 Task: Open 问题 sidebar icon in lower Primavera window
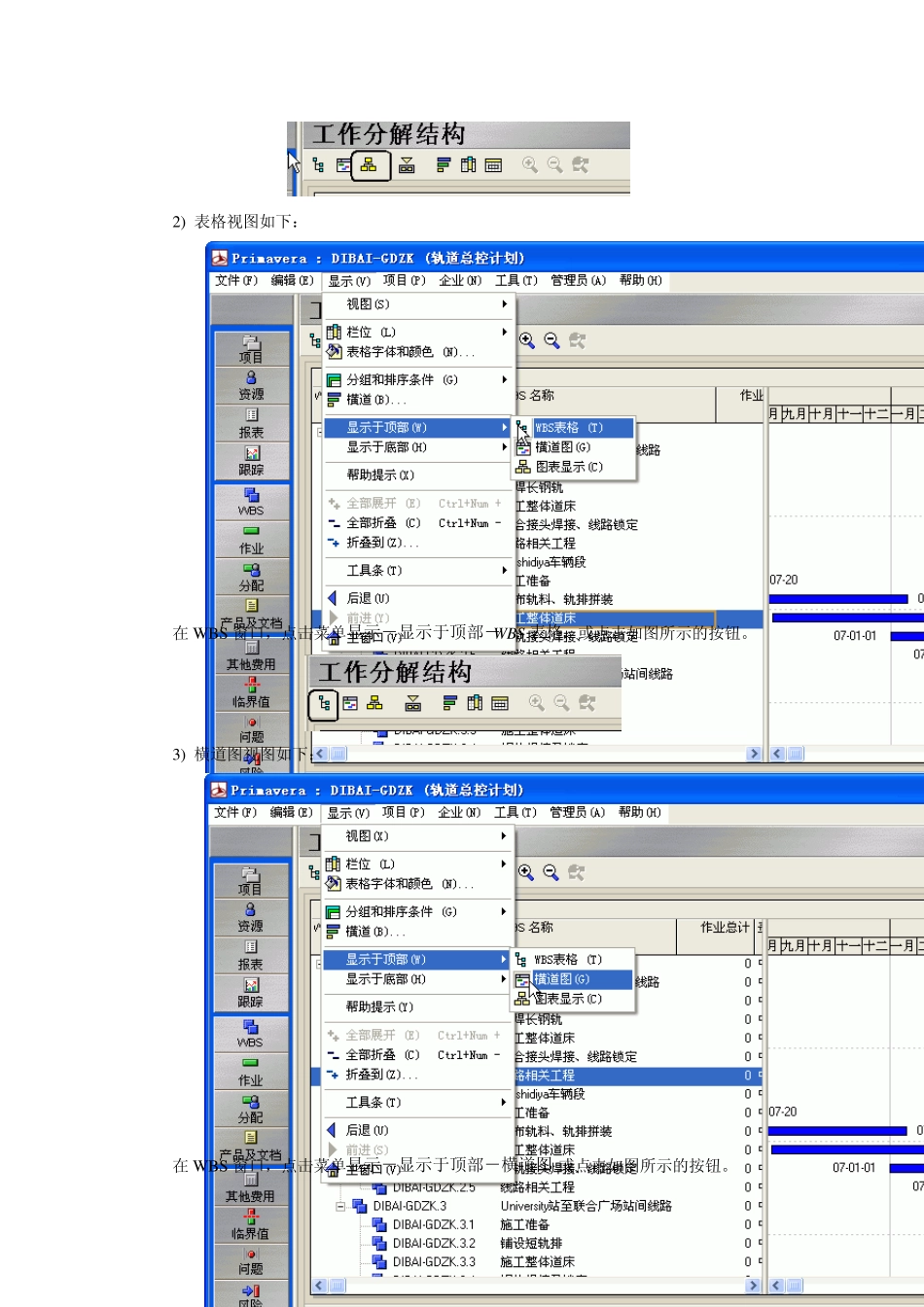click(x=250, y=1261)
